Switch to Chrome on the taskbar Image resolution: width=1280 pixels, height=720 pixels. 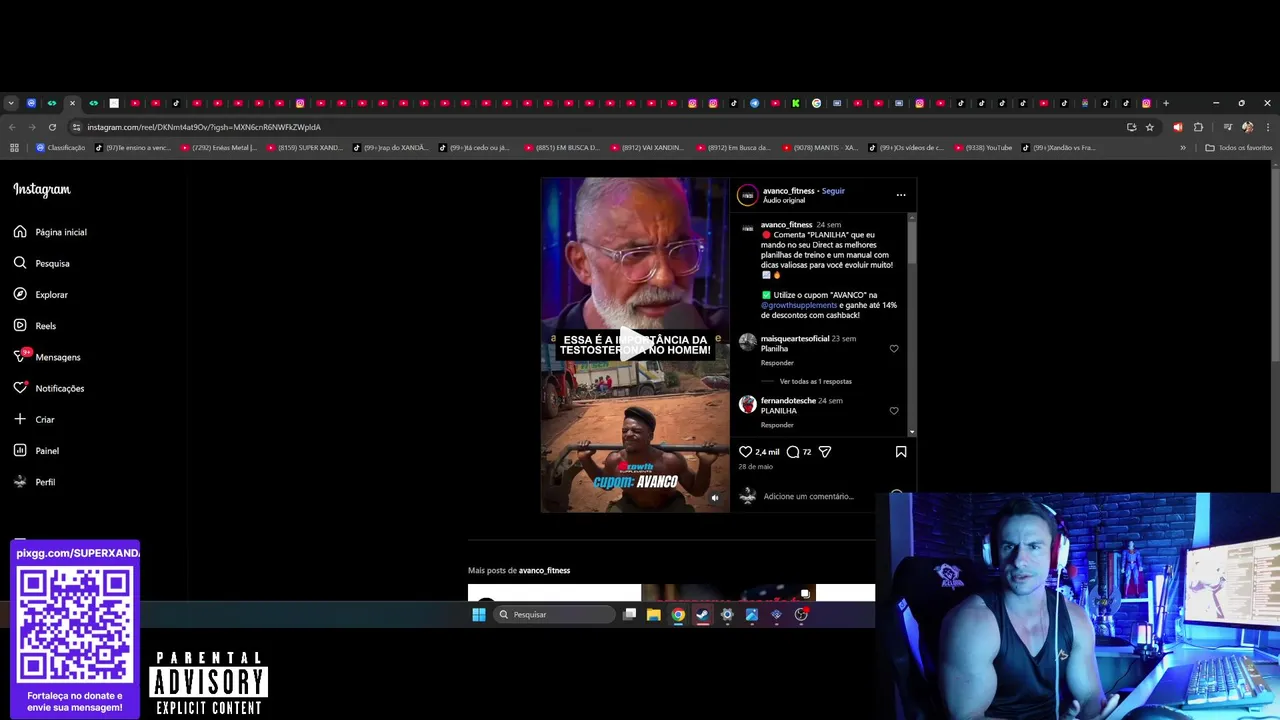(x=678, y=615)
